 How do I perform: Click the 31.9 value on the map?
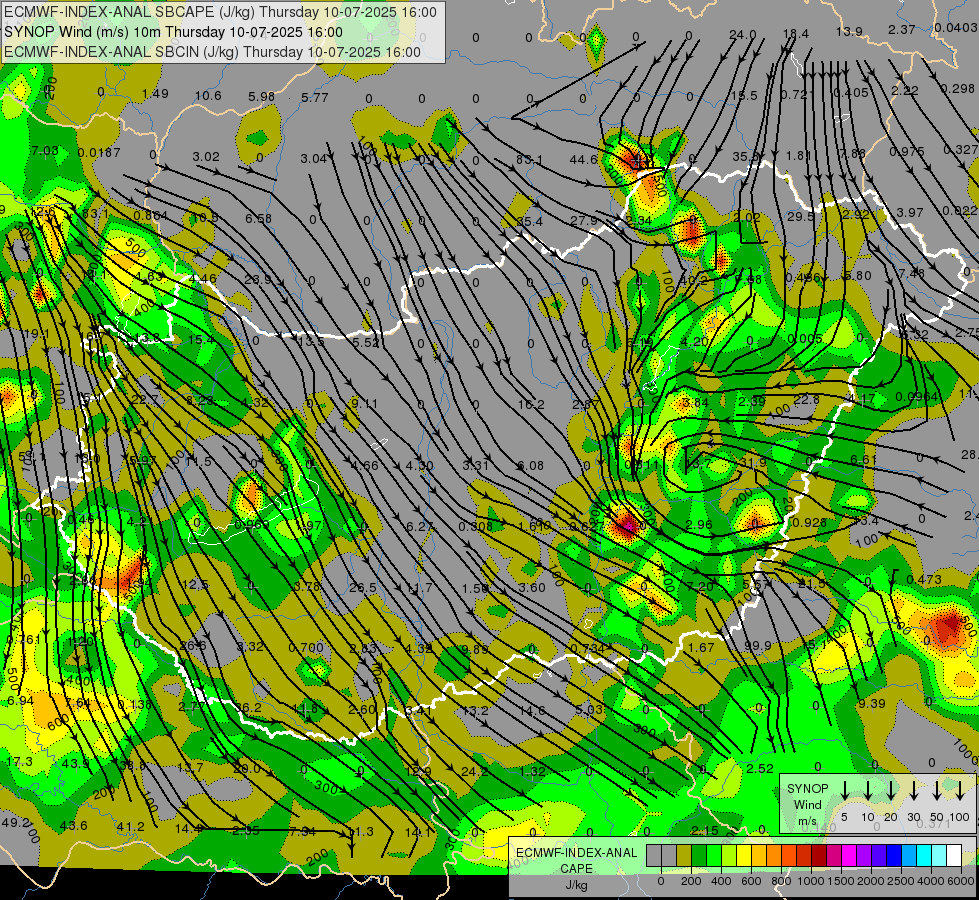coord(753,463)
